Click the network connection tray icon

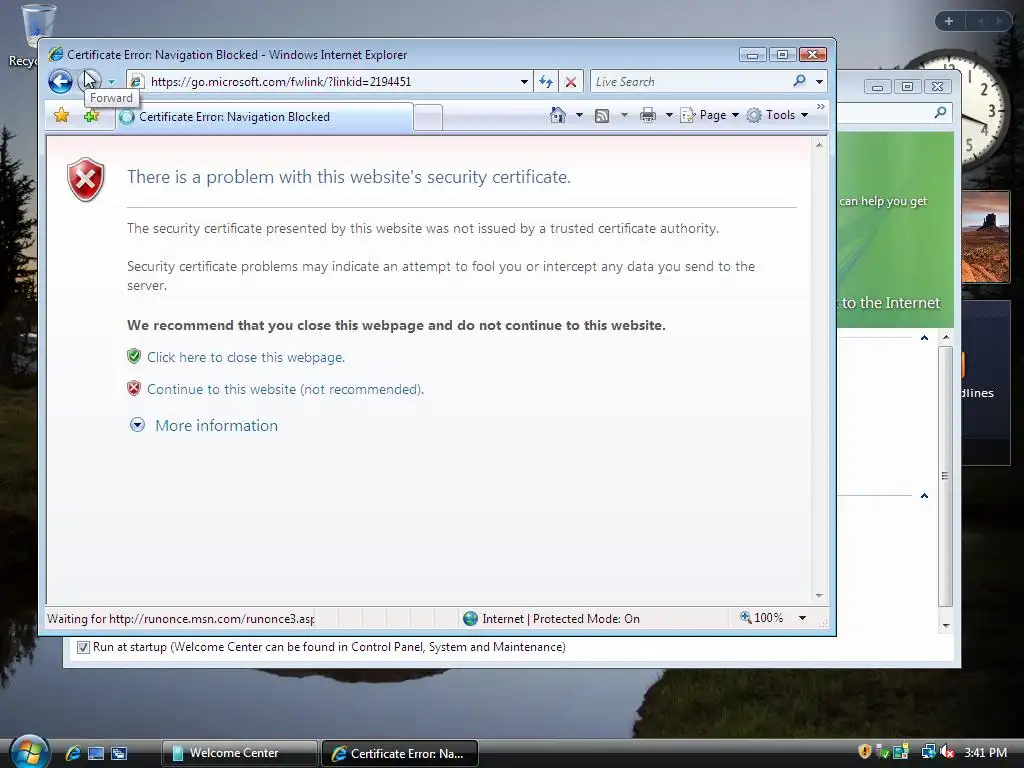(x=928, y=752)
